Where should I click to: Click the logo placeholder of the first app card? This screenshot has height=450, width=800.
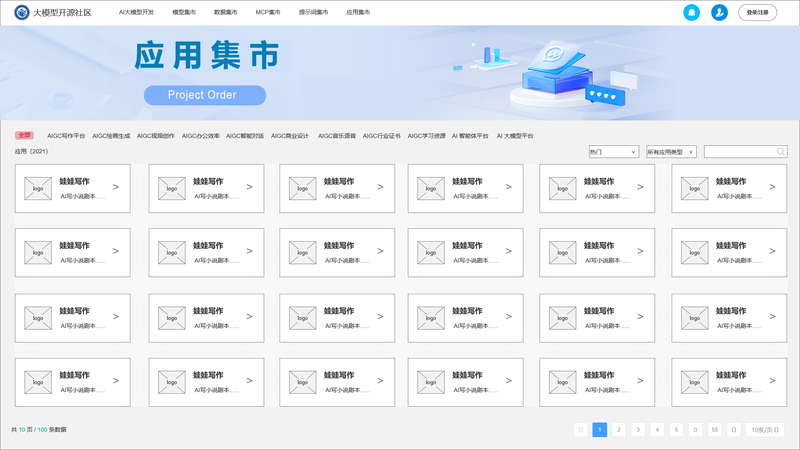[38, 188]
